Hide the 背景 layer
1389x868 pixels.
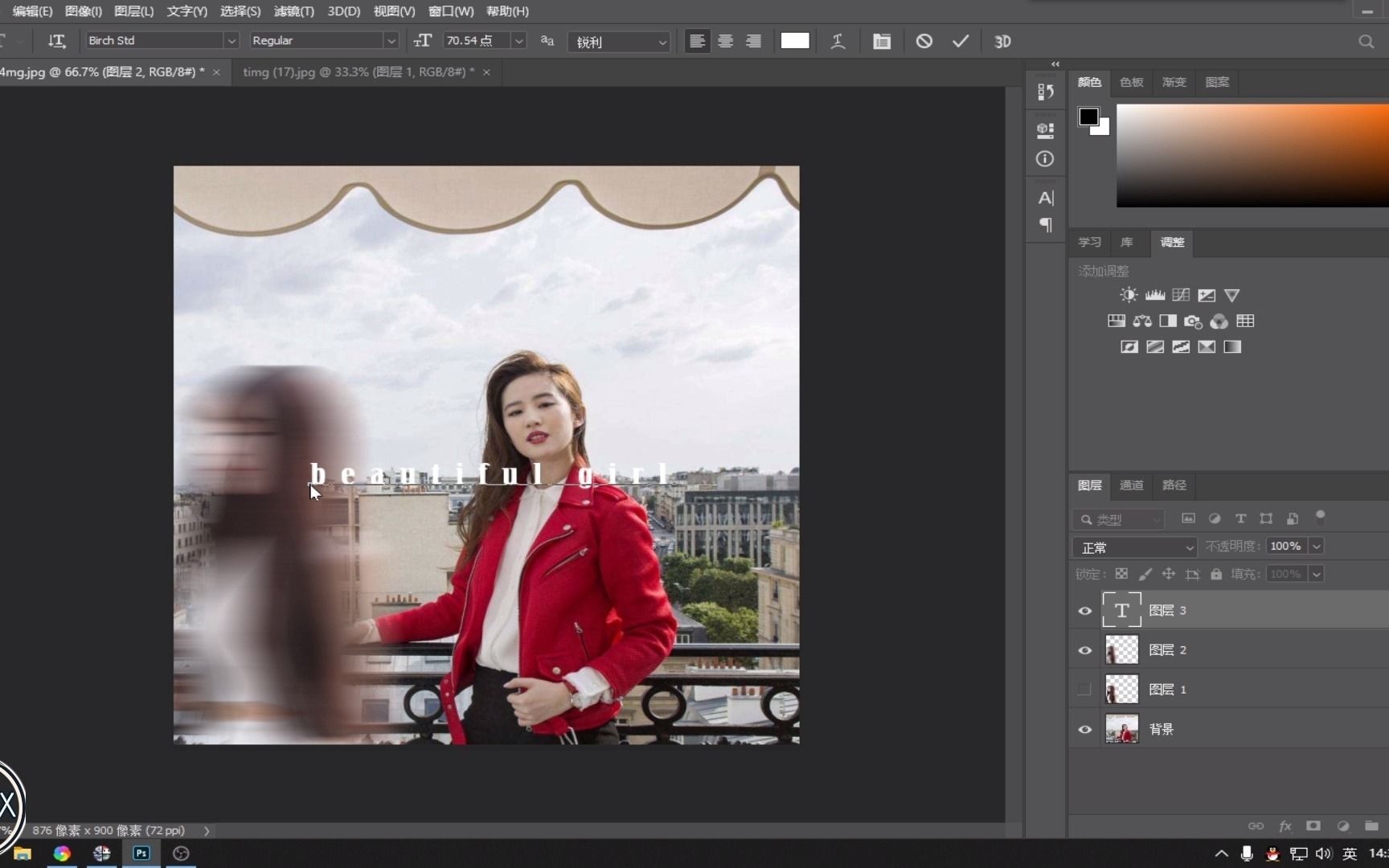pos(1084,730)
